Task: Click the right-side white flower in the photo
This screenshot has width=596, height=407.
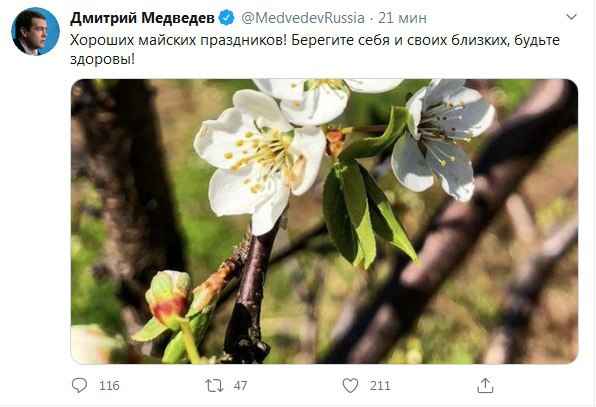Action: pos(443,139)
